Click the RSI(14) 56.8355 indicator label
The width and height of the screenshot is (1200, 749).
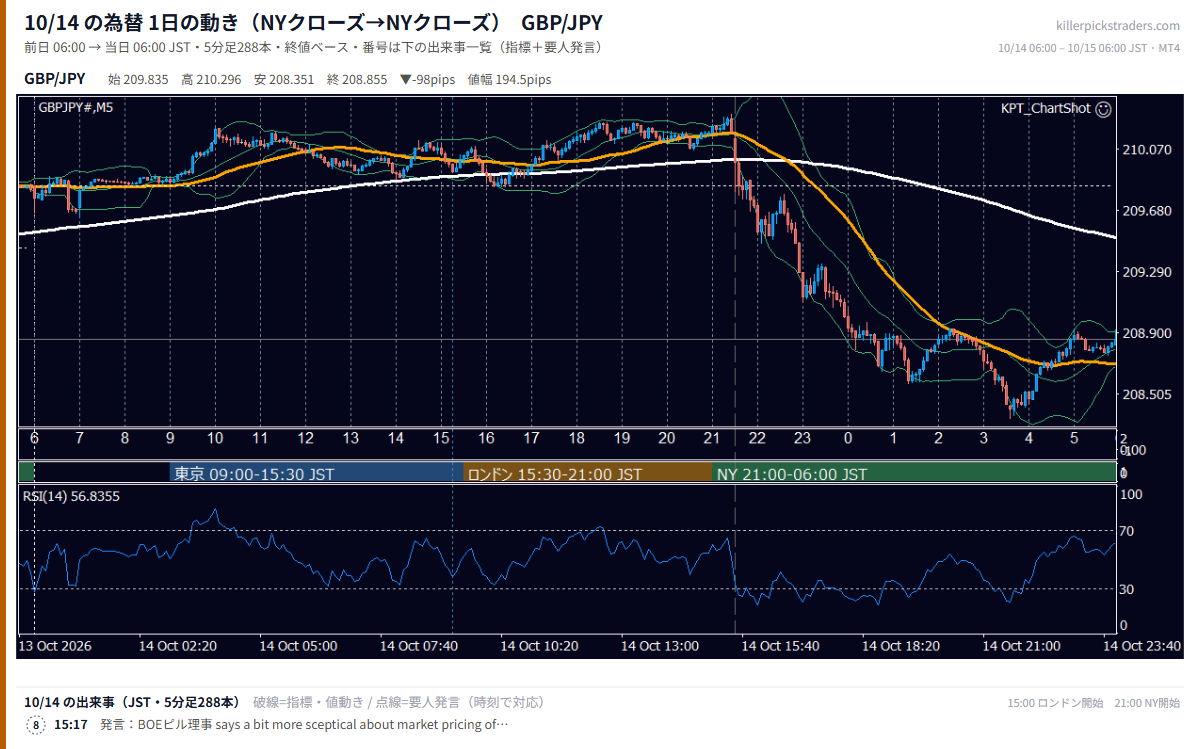(x=71, y=495)
